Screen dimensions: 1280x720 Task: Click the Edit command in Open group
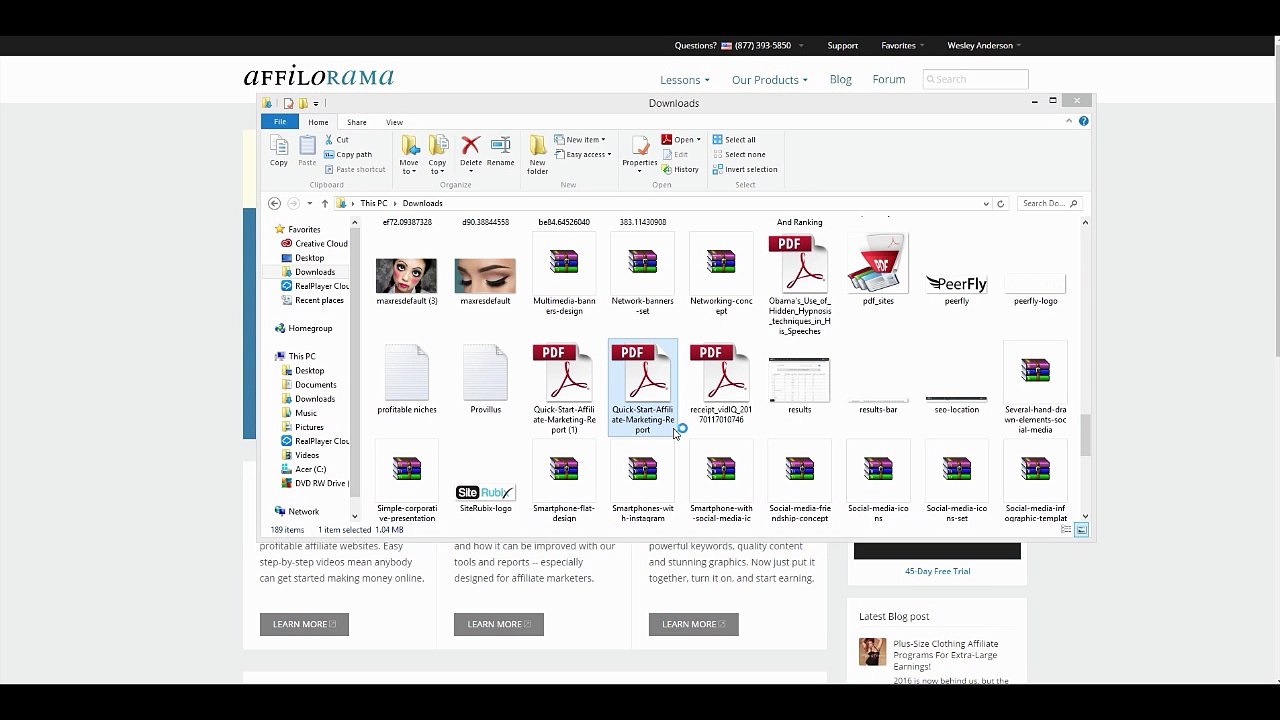click(x=675, y=154)
